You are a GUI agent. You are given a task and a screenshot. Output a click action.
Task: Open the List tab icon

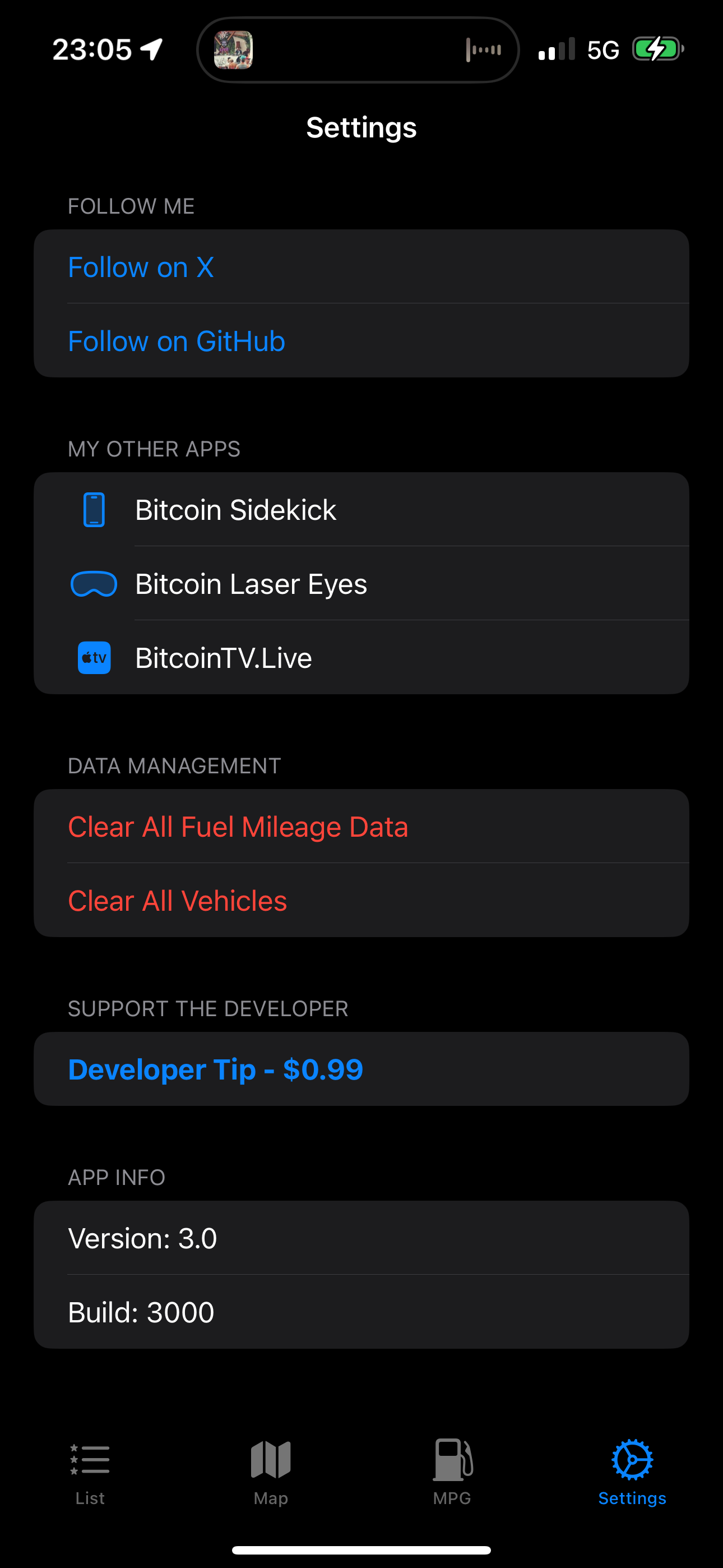[90, 1460]
